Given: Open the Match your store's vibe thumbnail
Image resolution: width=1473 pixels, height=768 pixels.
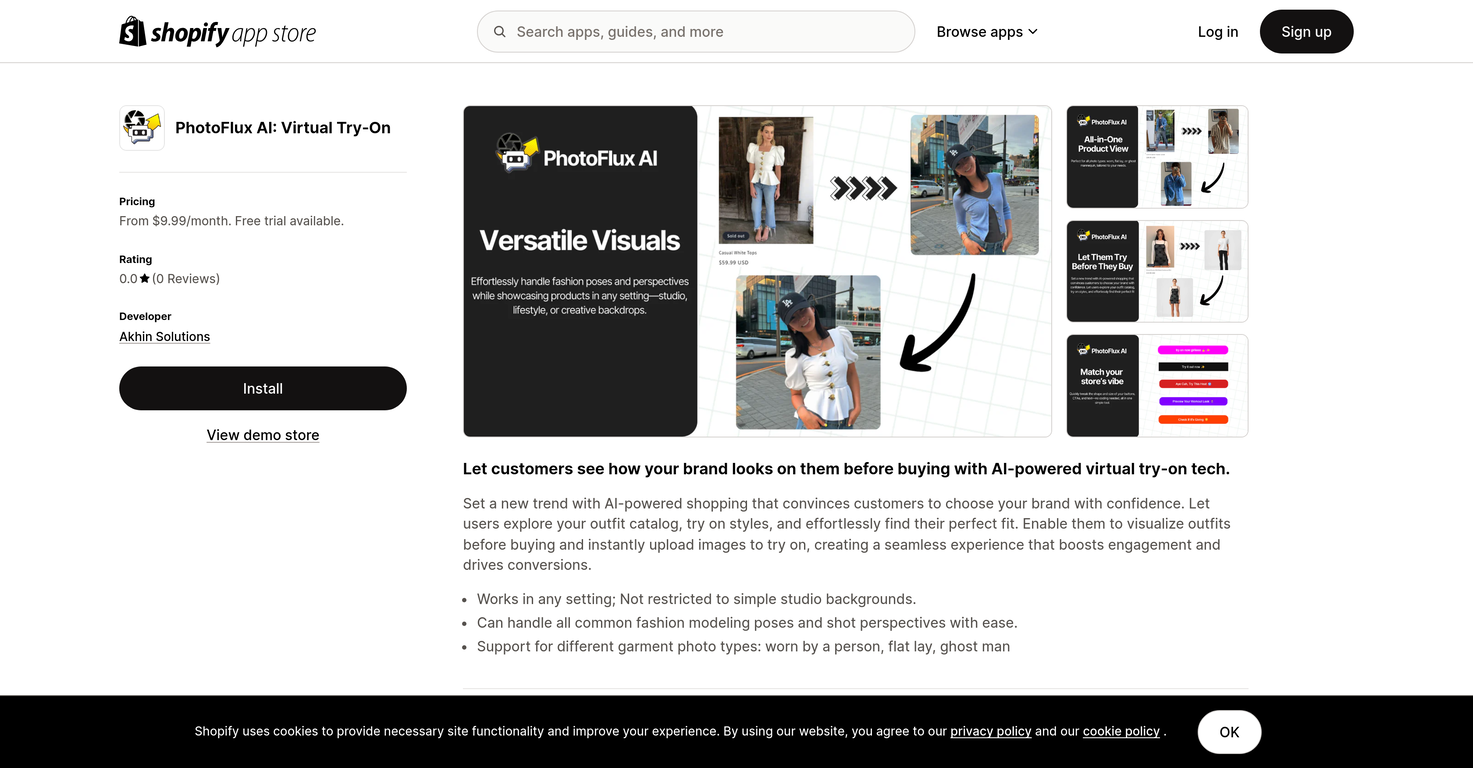Looking at the screenshot, I should [1157, 386].
